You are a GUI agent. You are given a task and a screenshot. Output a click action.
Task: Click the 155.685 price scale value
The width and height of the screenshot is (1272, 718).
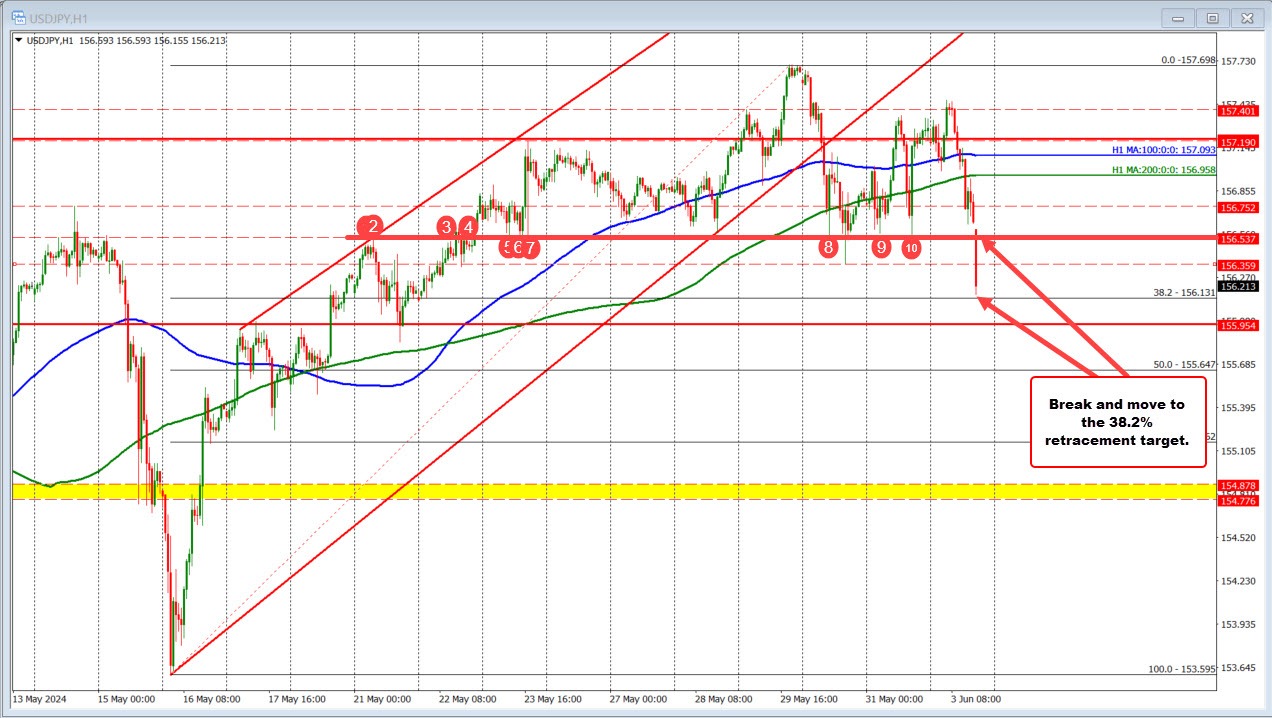(1240, 364)
